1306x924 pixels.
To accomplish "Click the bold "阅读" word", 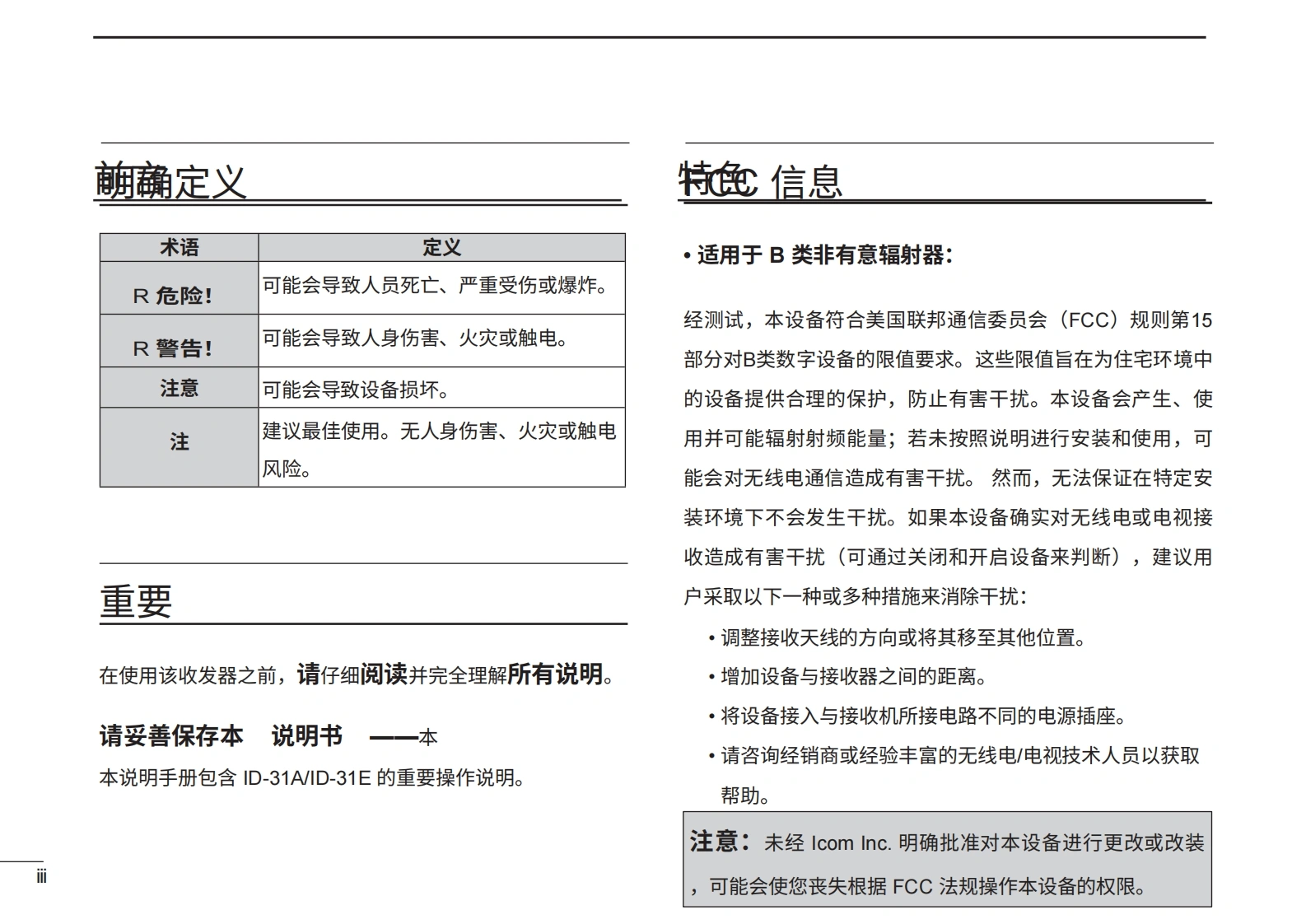I will [384, 674].
